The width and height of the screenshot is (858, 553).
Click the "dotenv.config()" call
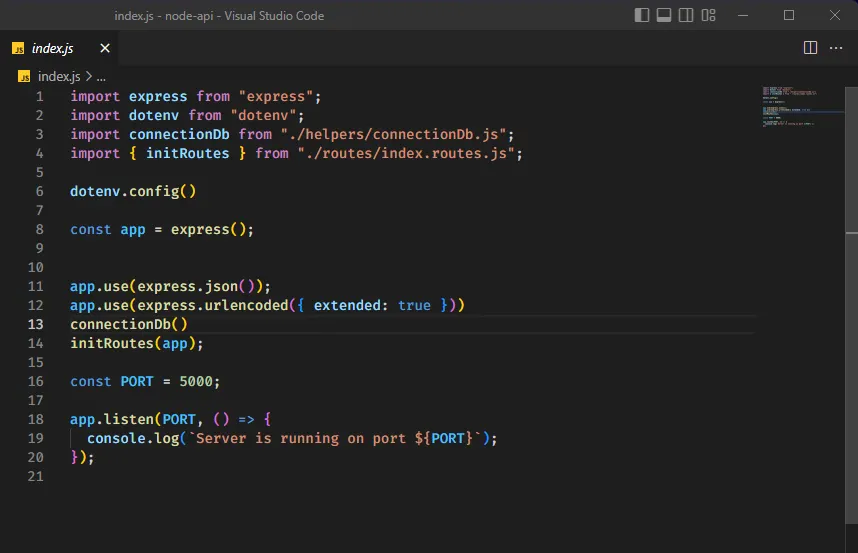pos(133,191)
